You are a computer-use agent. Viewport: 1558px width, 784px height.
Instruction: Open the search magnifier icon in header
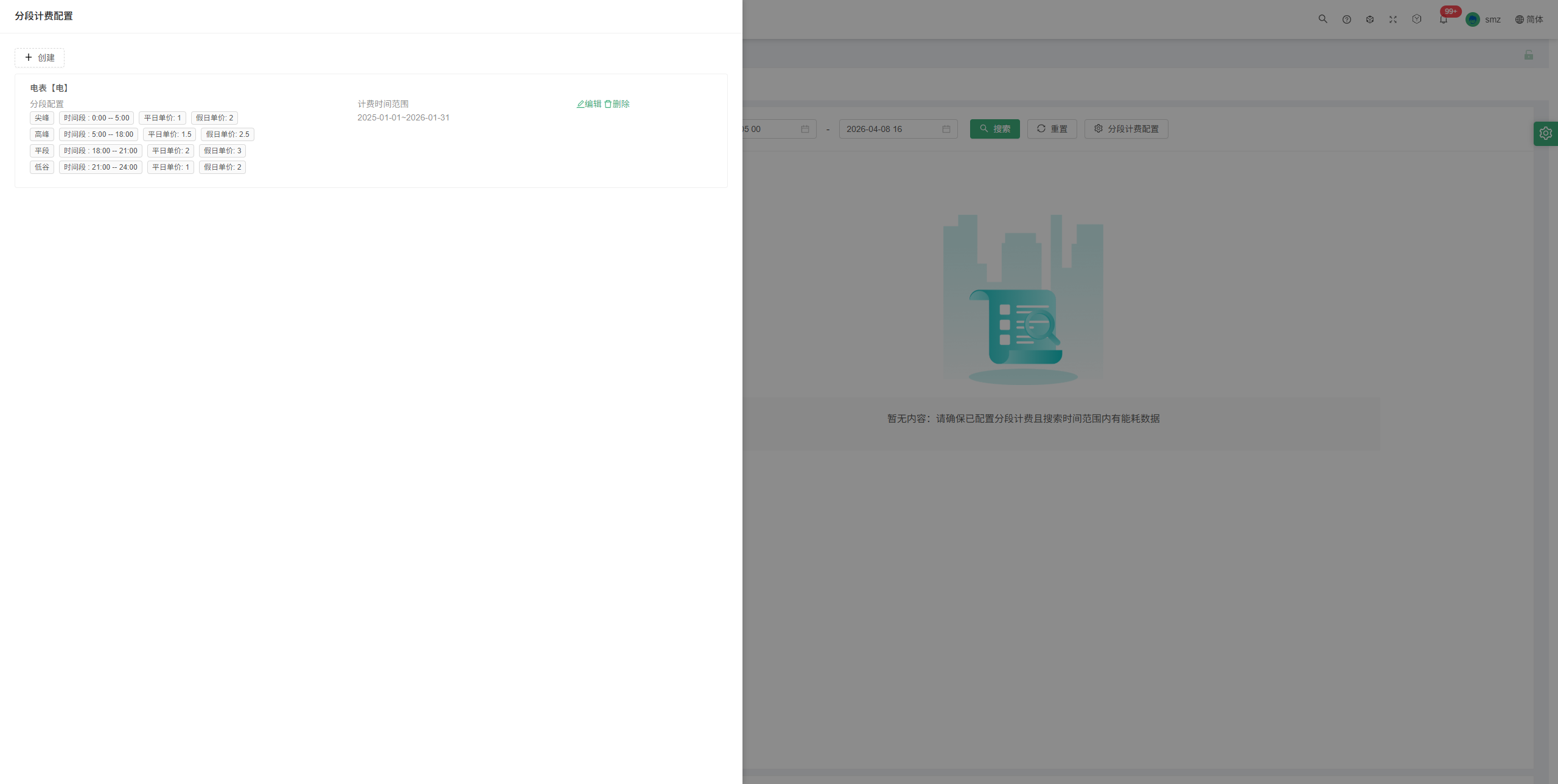1322,19
